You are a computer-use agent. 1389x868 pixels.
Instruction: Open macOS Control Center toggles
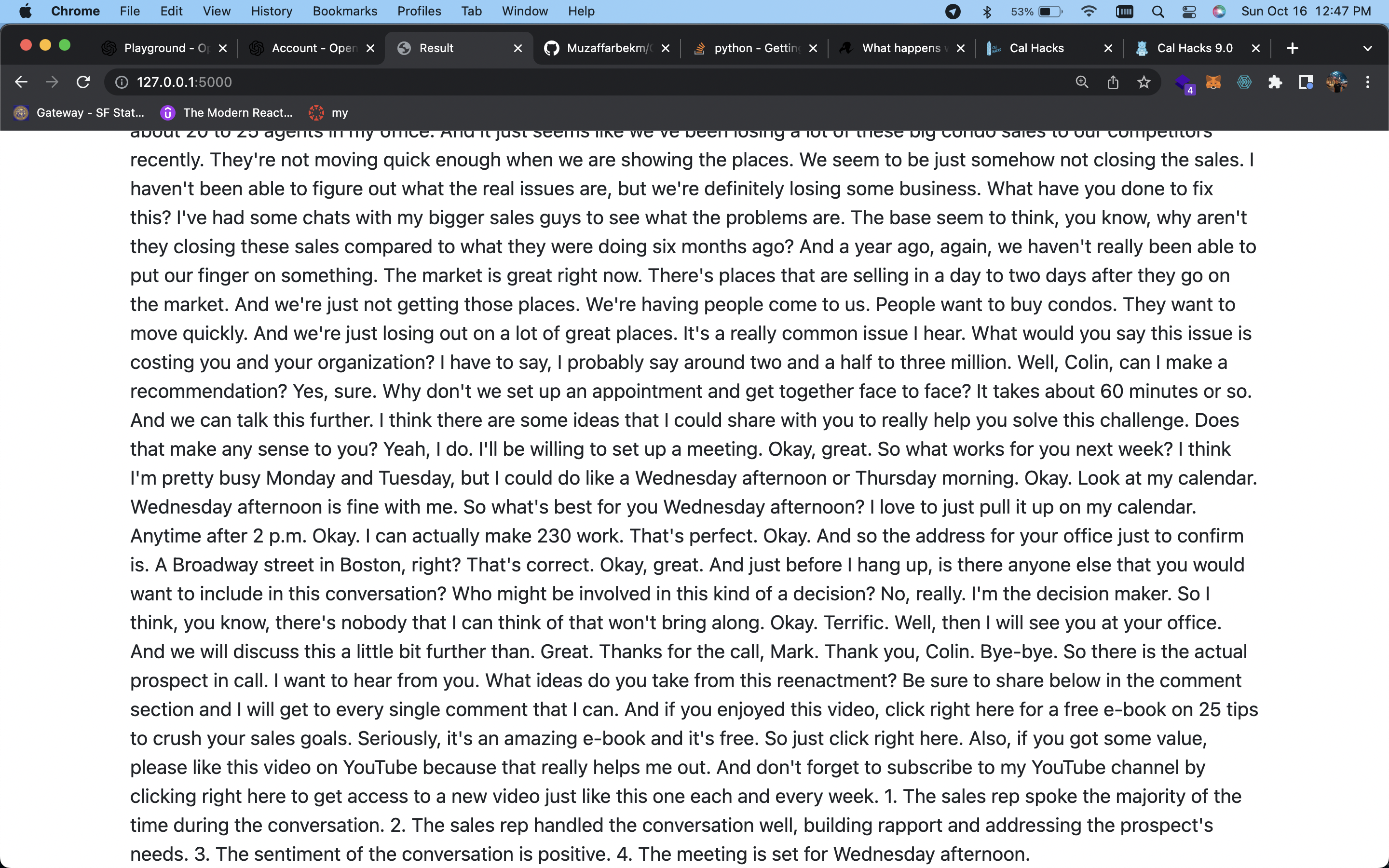(1189, 12)
